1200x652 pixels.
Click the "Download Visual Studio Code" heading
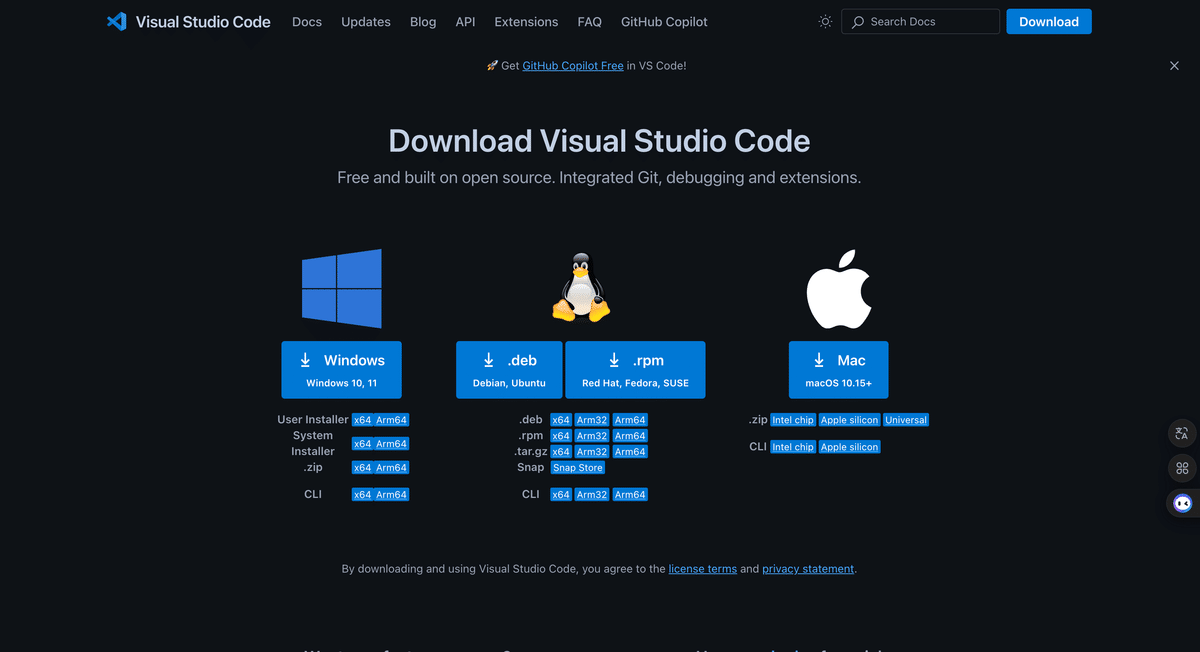tap(599, 140)
